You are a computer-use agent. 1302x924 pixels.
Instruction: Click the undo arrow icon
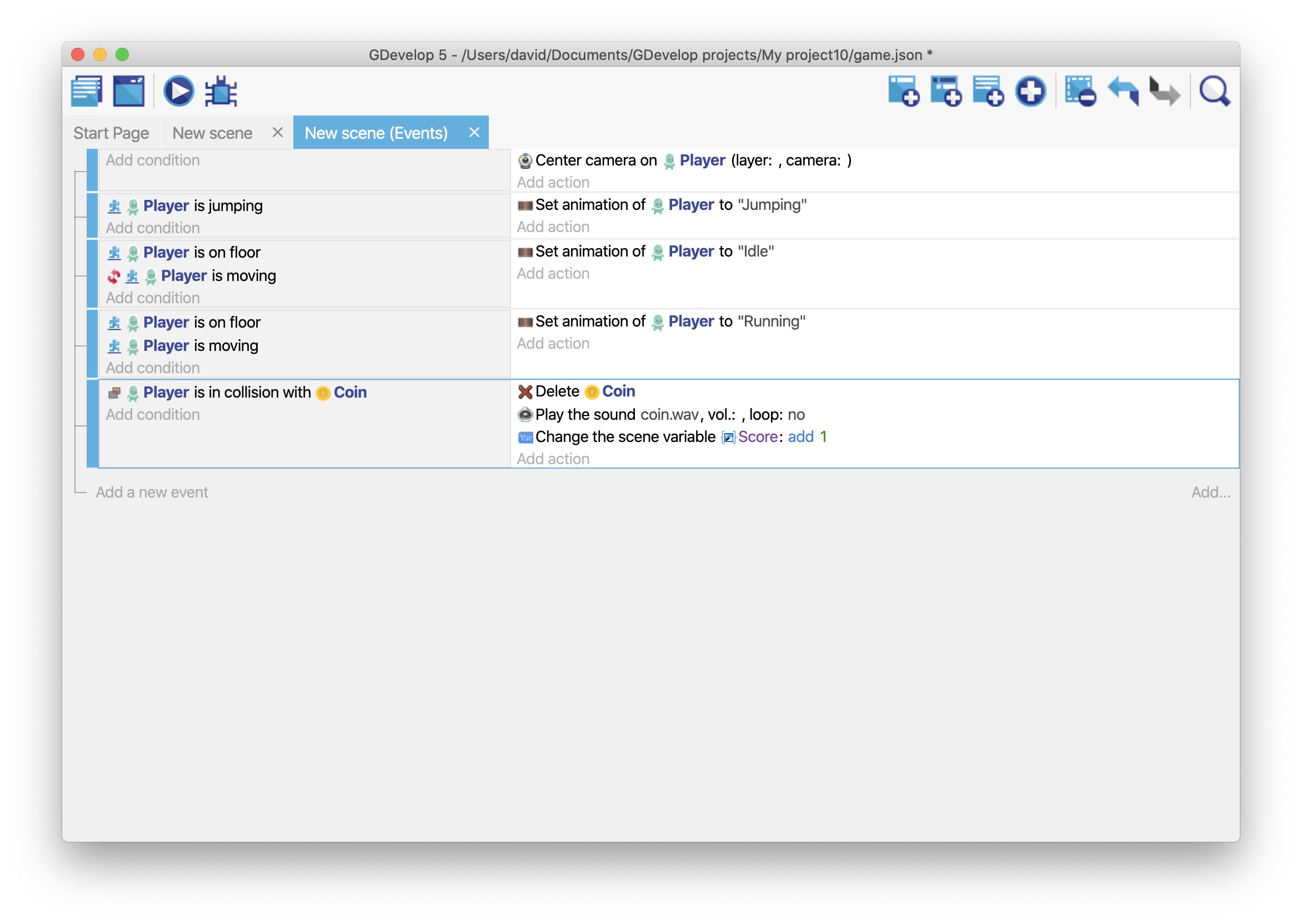pyautogui.click(x=1123, y=91)
